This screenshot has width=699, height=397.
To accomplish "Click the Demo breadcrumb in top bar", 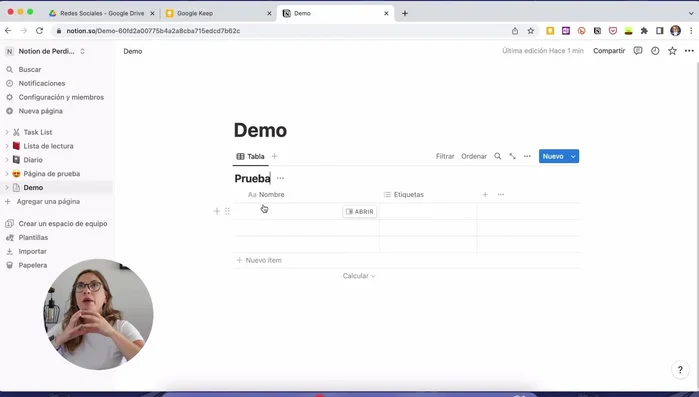I will point(133,51).
